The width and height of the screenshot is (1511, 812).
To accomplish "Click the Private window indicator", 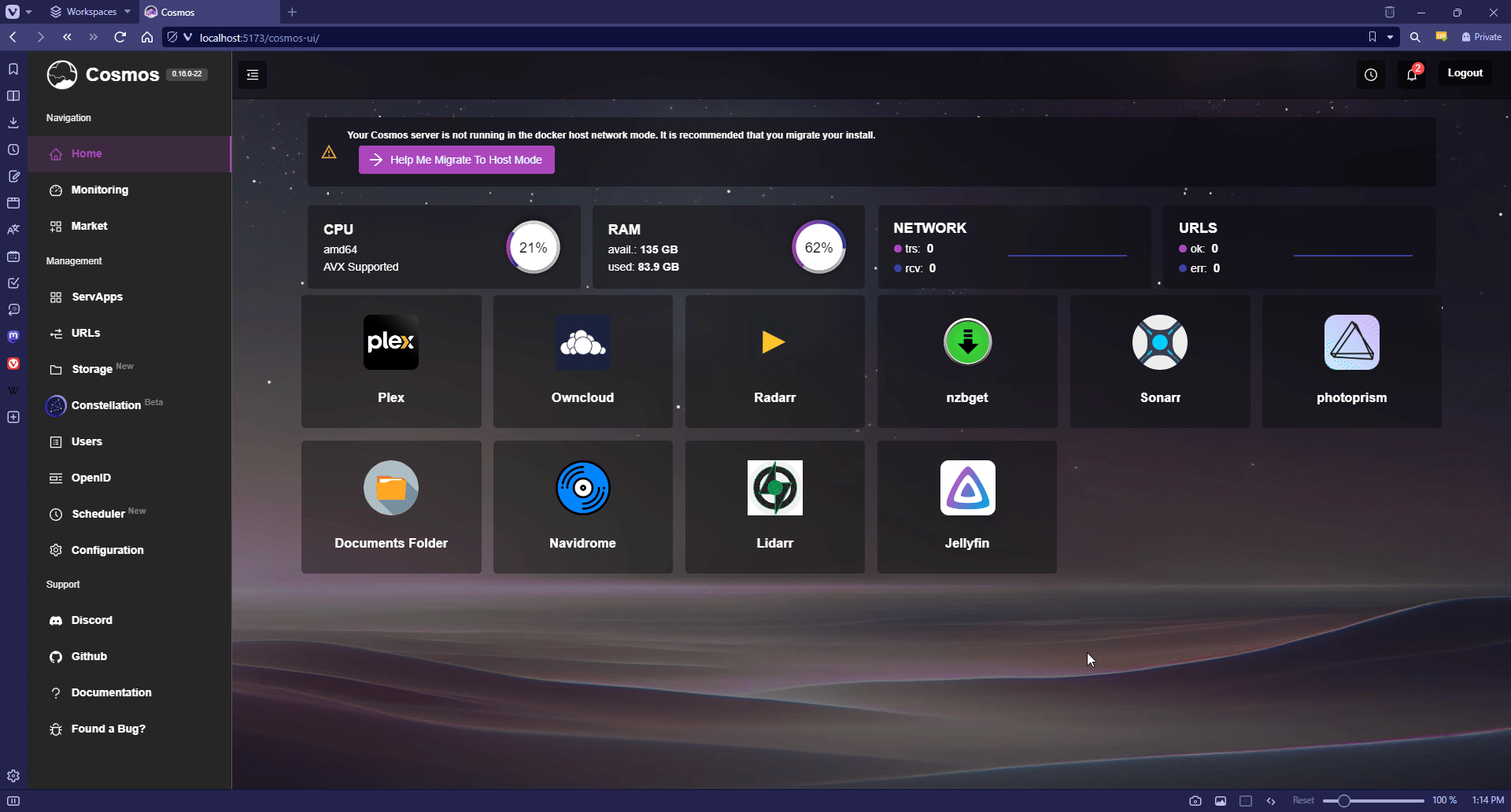I will coord(1482,37).
